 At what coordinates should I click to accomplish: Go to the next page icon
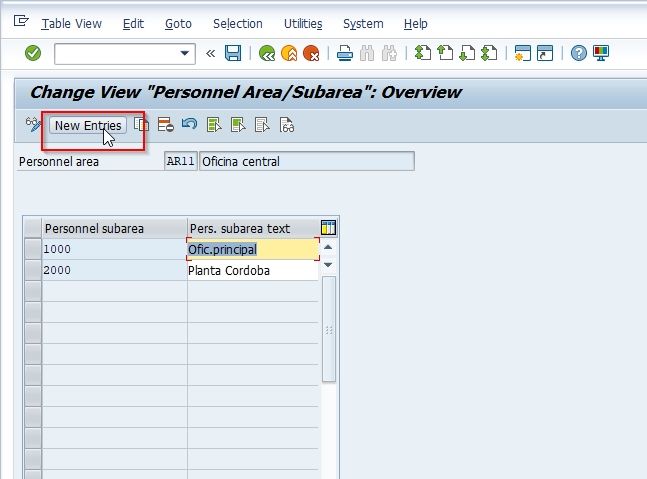pos(467,53)
